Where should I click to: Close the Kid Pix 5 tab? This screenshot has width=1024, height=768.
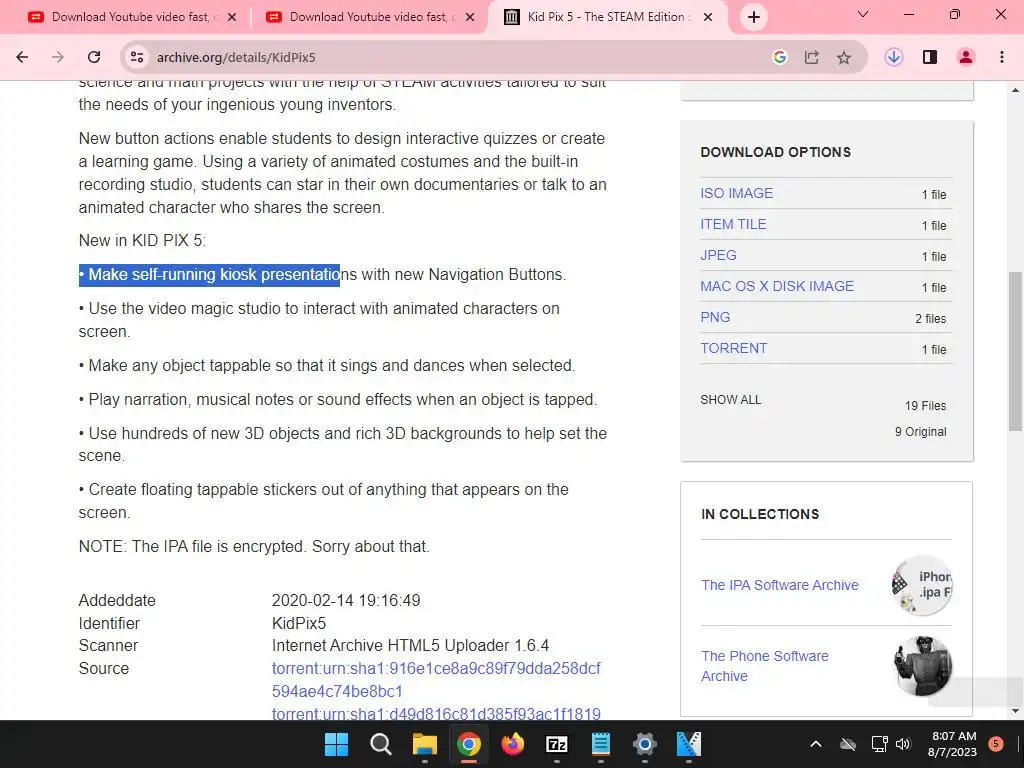click(x=708, y=17)
